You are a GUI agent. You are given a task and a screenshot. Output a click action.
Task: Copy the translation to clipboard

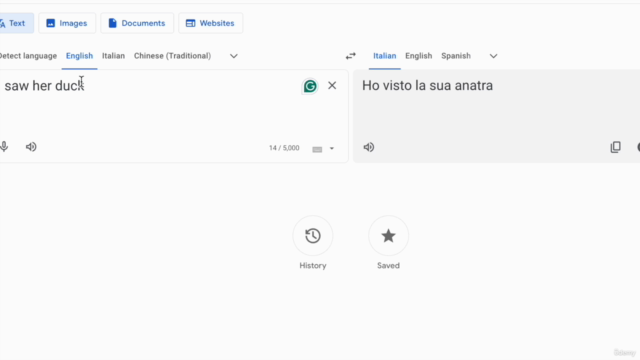(616, 147)
